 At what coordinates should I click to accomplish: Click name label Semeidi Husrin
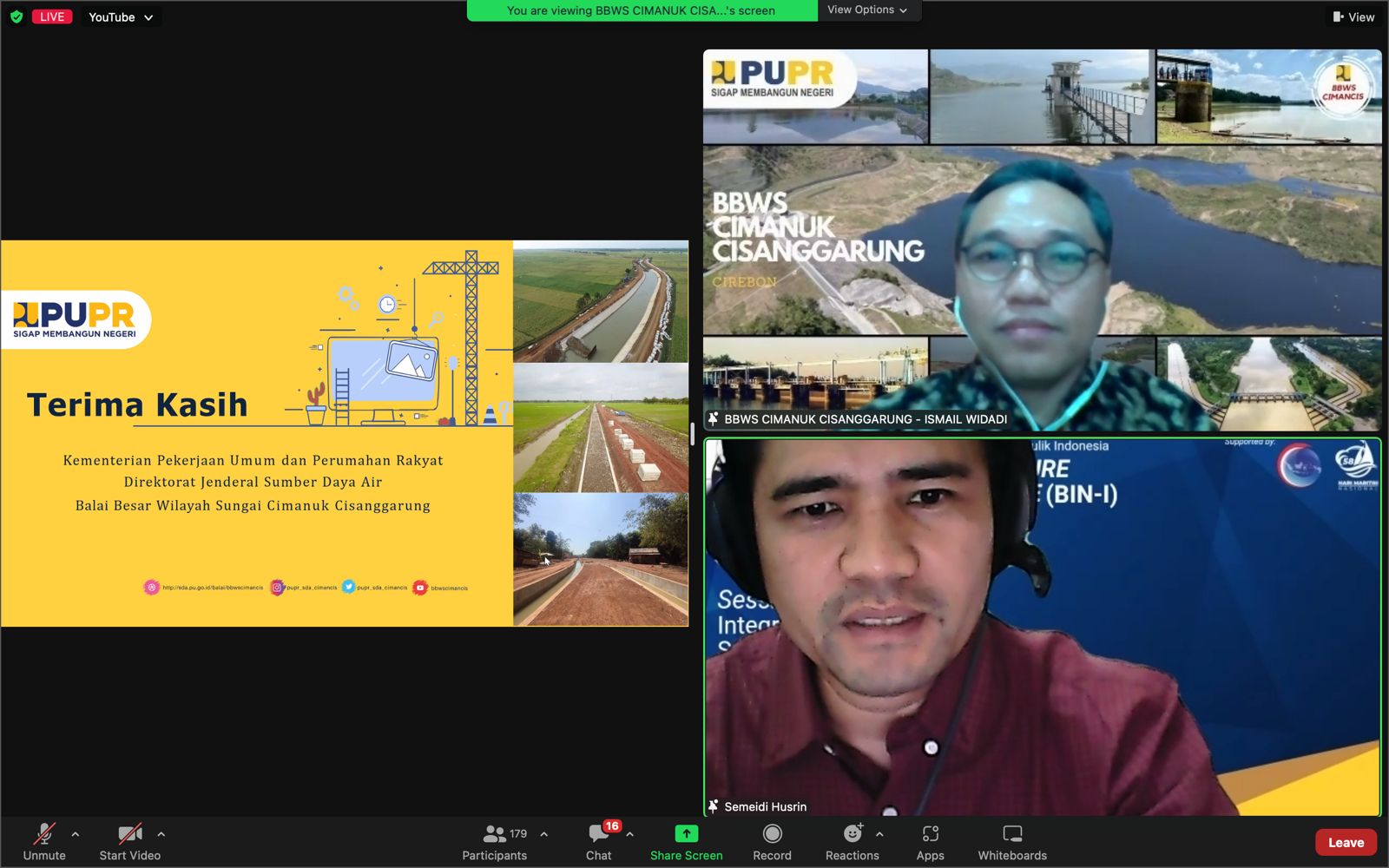click(766, 806)
